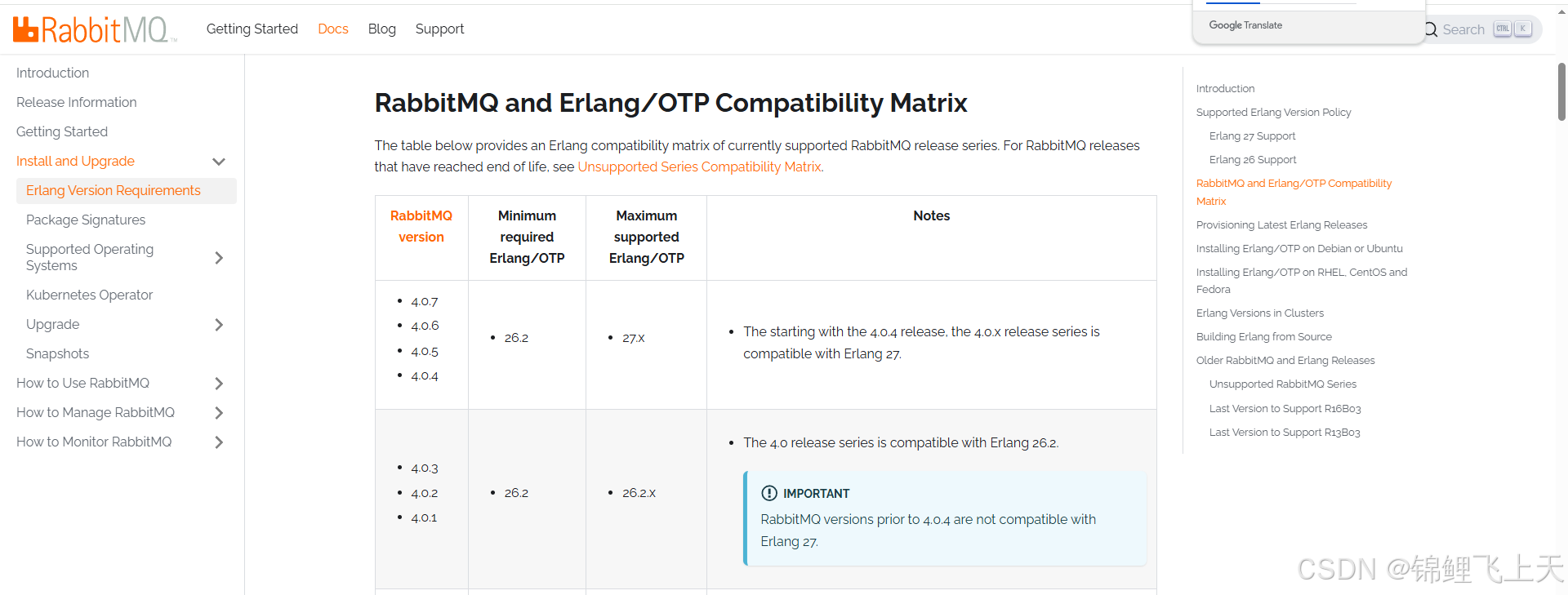This screenshot has height=595, width=1568.
Task: Follow Unsupported Series Compatibility Matrix link
Action: (x=699, y=167)
